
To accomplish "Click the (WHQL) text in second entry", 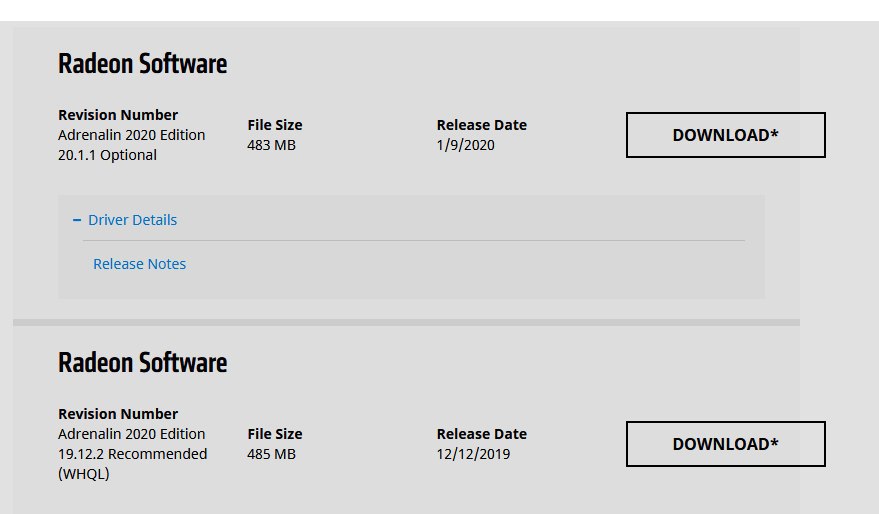I will pyautogui.click(x=84, y=474).
